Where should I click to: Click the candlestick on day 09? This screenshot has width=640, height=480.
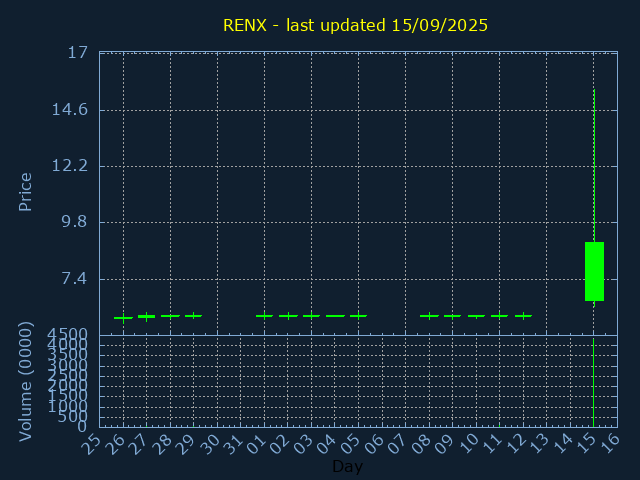point(452,316)
